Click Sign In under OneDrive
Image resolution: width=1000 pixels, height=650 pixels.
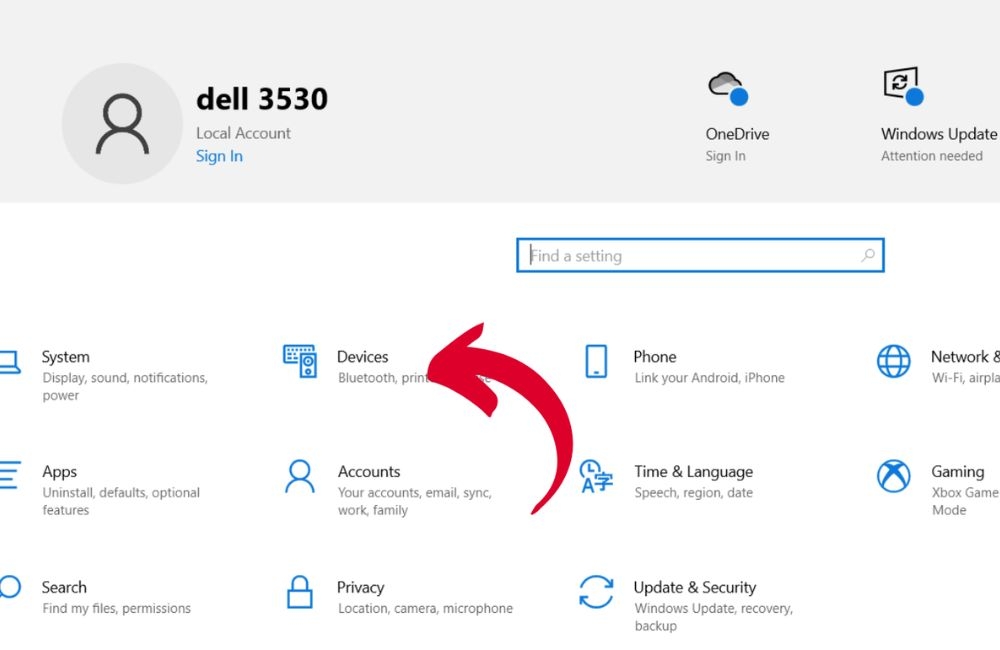click(725, 156)
